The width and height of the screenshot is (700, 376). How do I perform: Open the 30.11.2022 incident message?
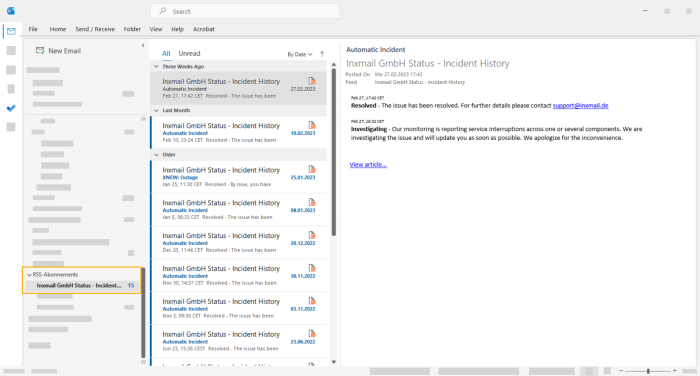tap(238, 276)
